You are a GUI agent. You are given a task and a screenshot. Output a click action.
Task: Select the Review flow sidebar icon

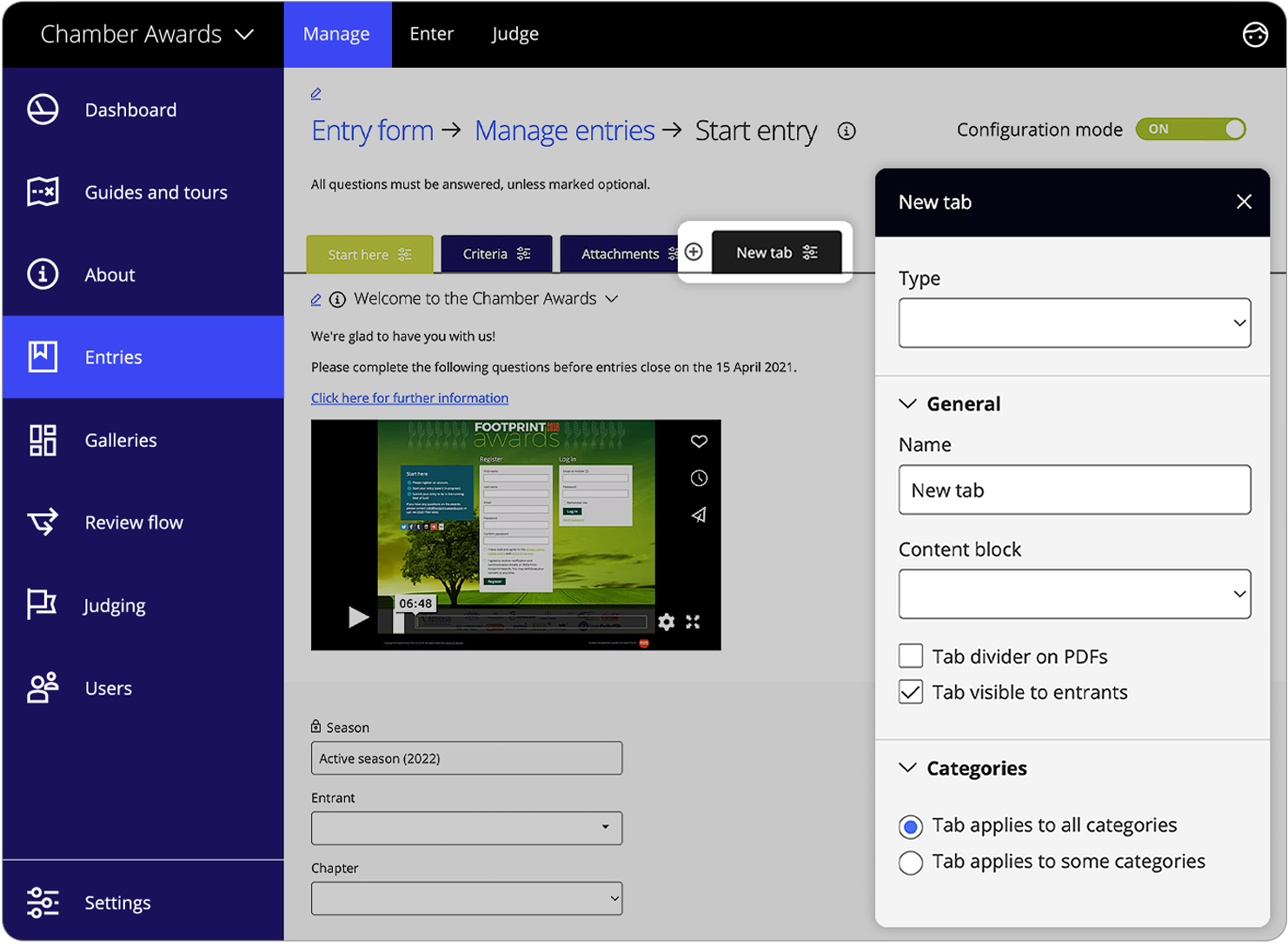(x=43, y=523)
